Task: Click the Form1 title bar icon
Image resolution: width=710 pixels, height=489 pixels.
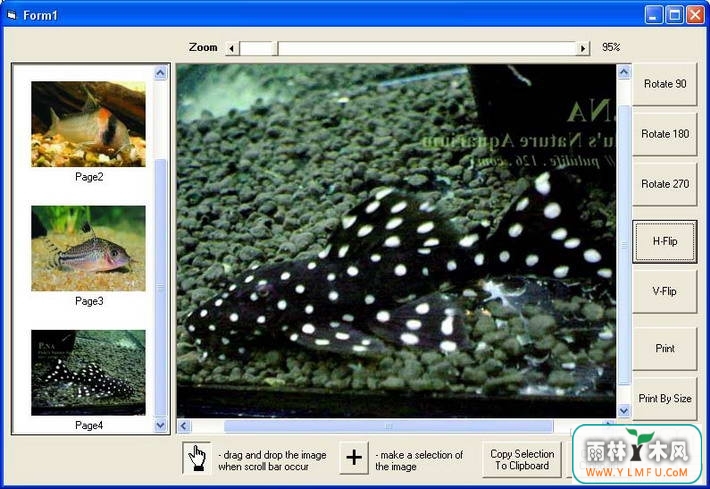Action: (12, 15)
